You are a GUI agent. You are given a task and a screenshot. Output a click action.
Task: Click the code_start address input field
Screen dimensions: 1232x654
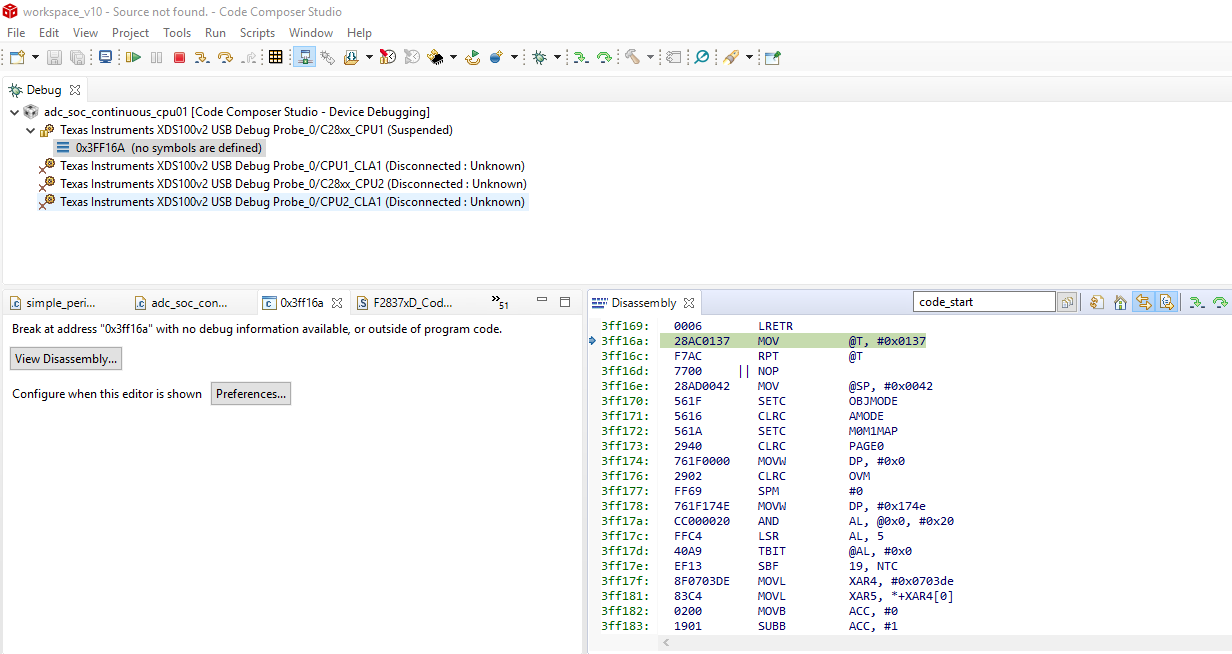point(983,302)
